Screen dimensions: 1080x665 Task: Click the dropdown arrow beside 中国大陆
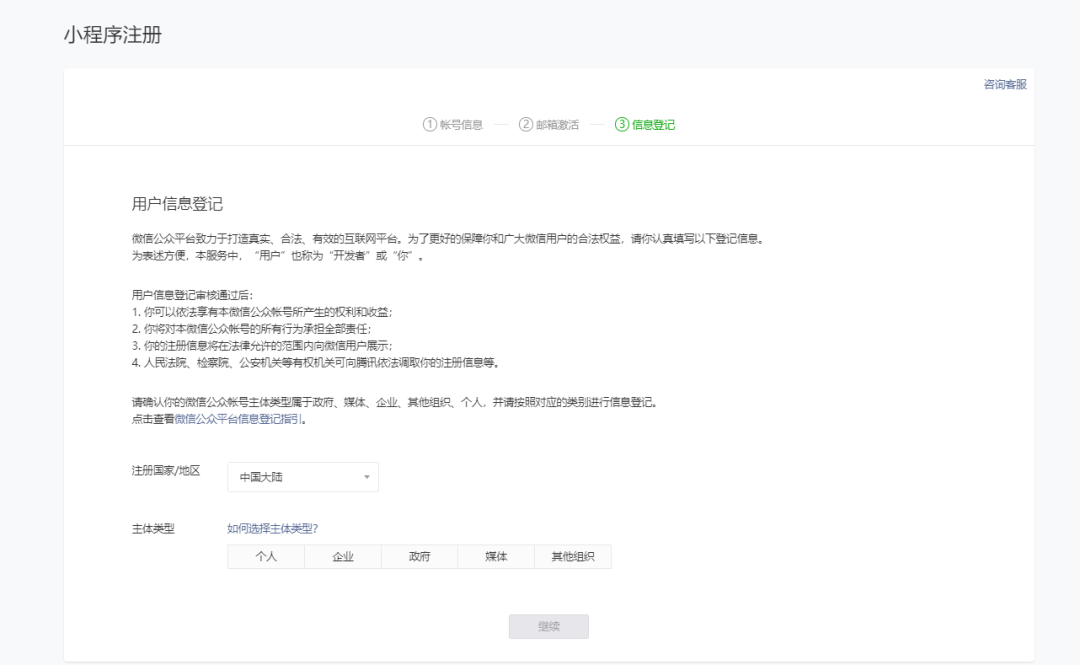[x=366, y=477]
